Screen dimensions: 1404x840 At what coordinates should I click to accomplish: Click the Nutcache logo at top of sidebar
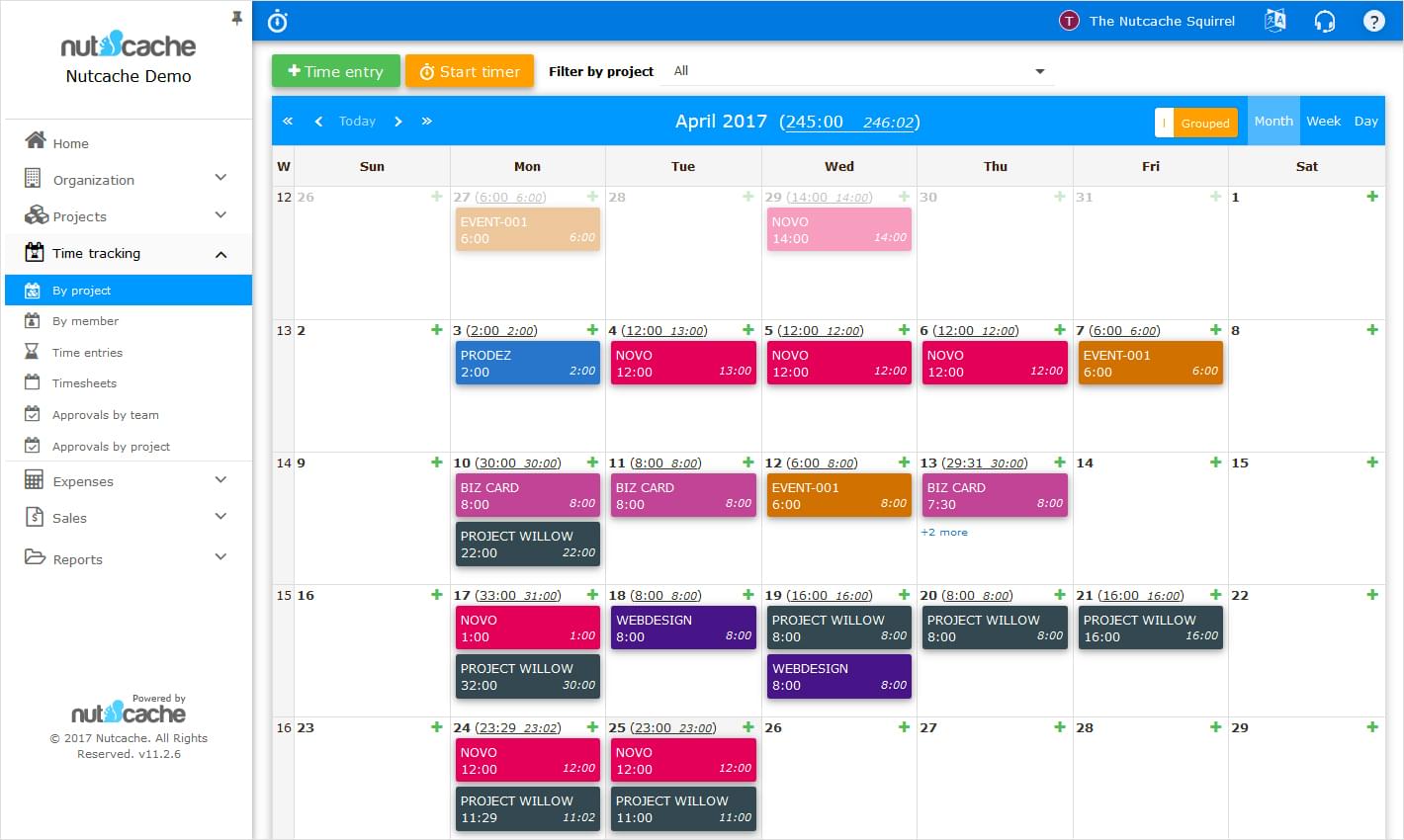coord(129,44)
